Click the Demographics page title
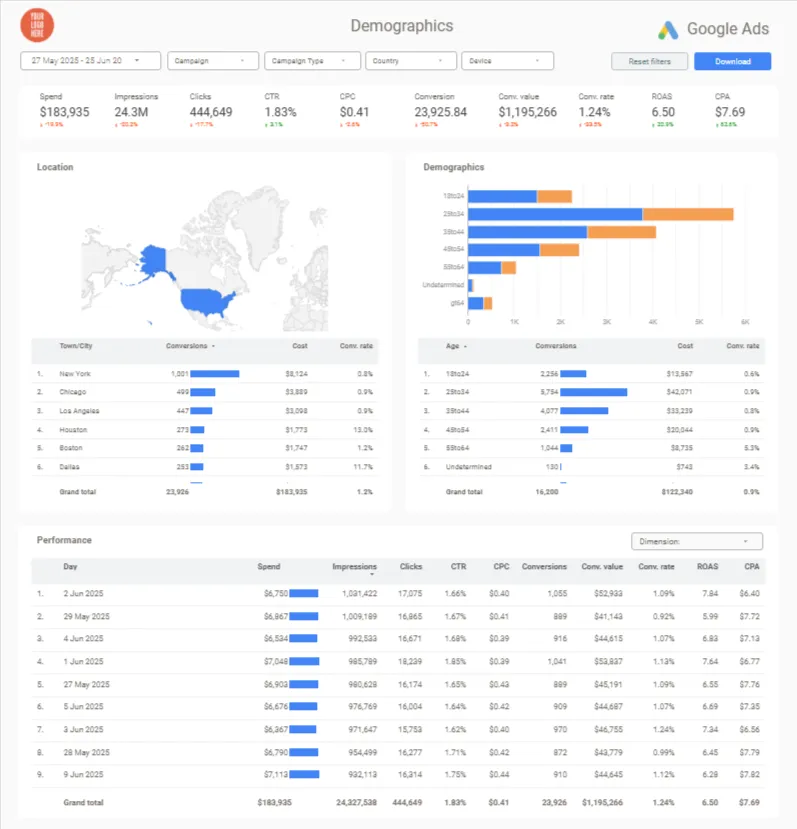The image size is (797, 829). [x=402, y=26]
